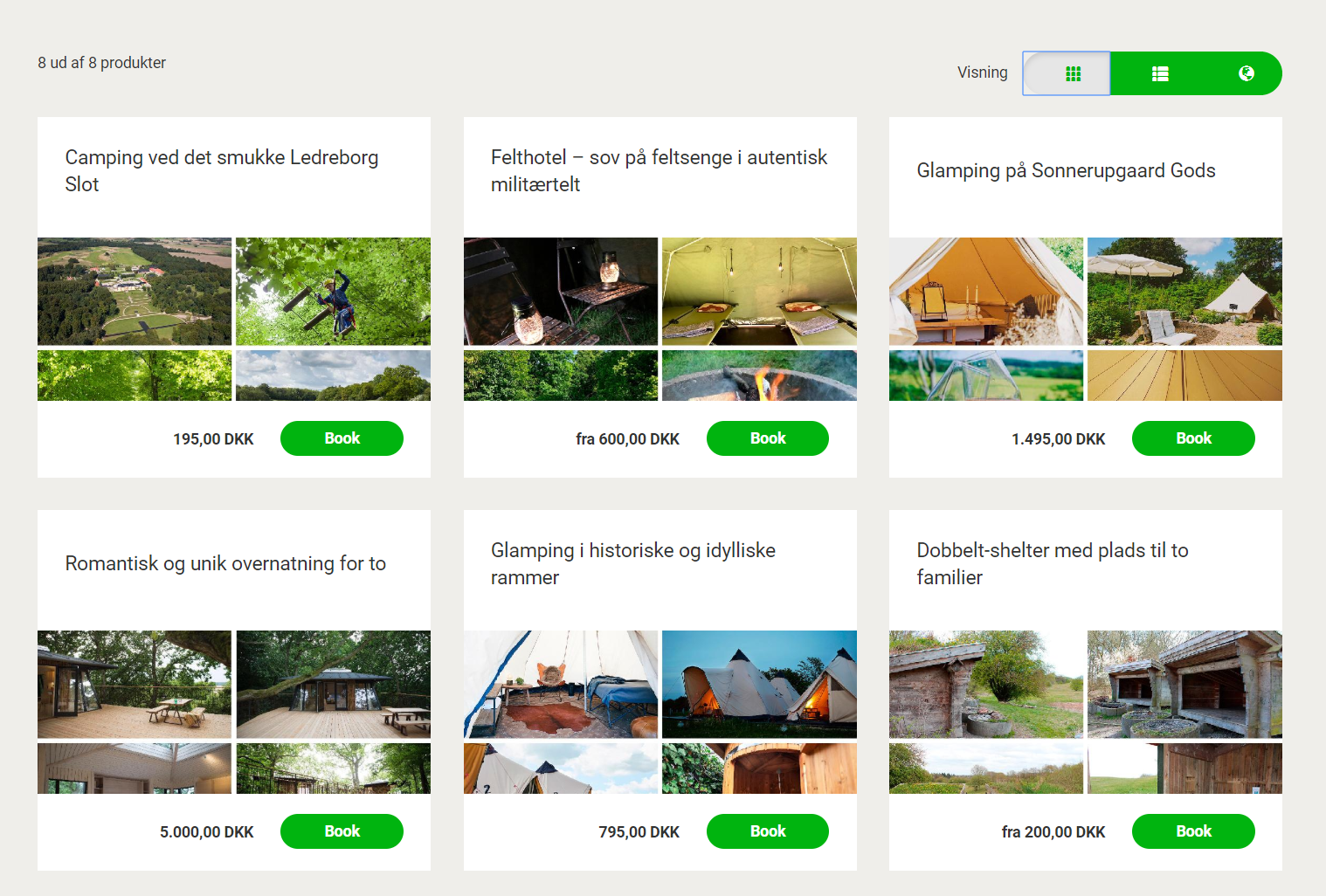Switch to map globe view icon

[x=1247, y=73]
